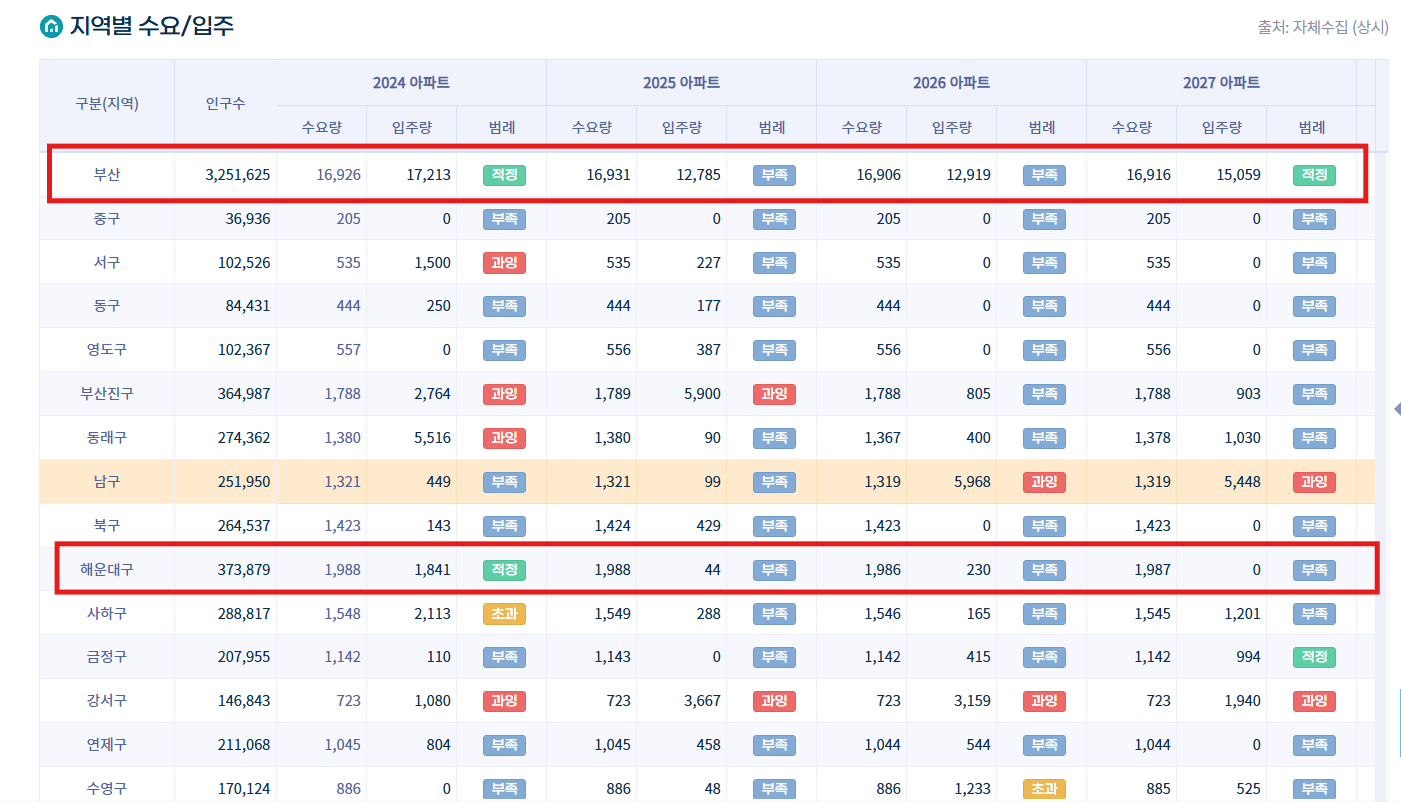Select the 2024 아파트 header group
This screenshot has height=802, width=1401.
point(411,83)
